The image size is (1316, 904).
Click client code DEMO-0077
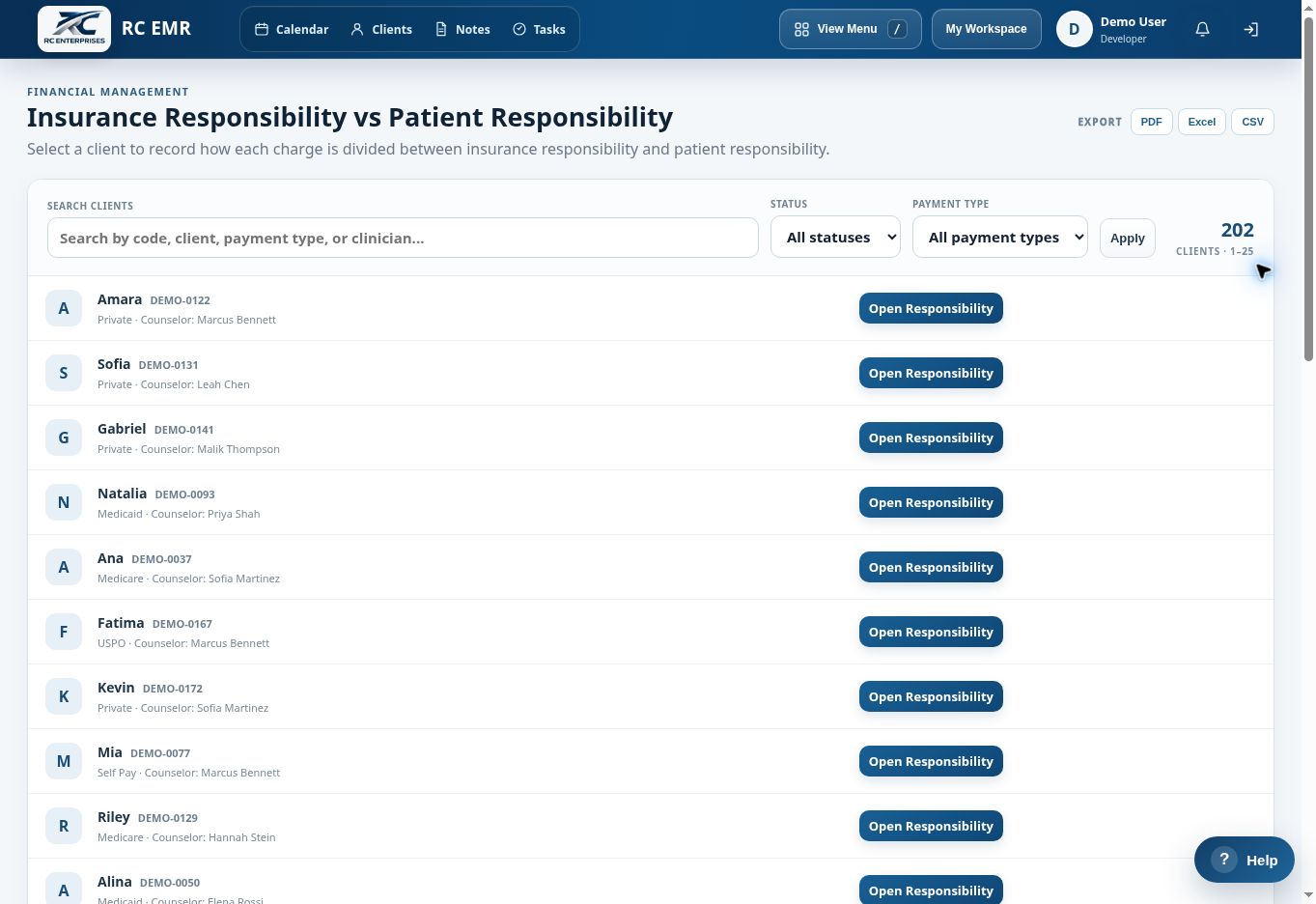coord(160,753)
